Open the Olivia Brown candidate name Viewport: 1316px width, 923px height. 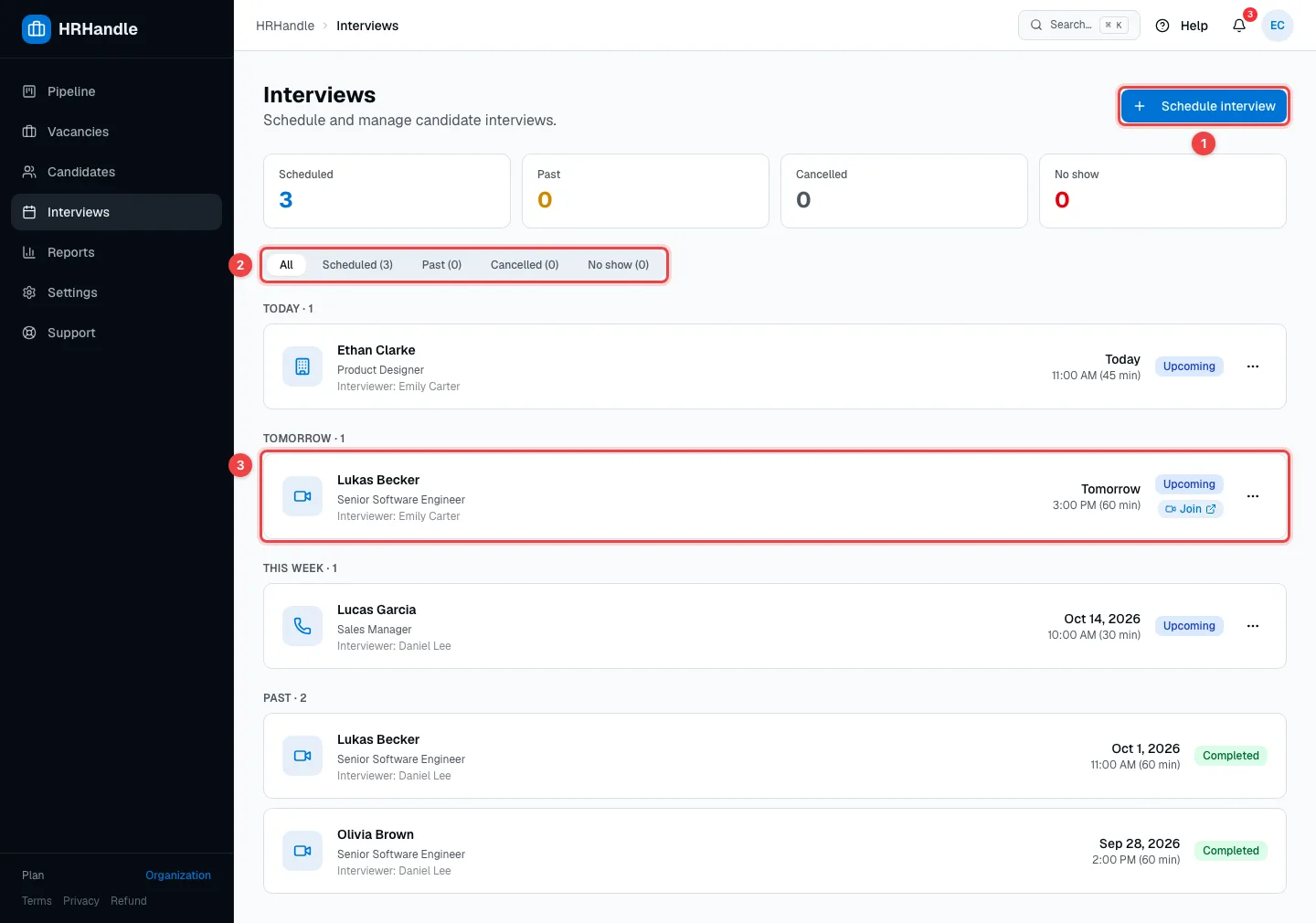click(376, 834)
